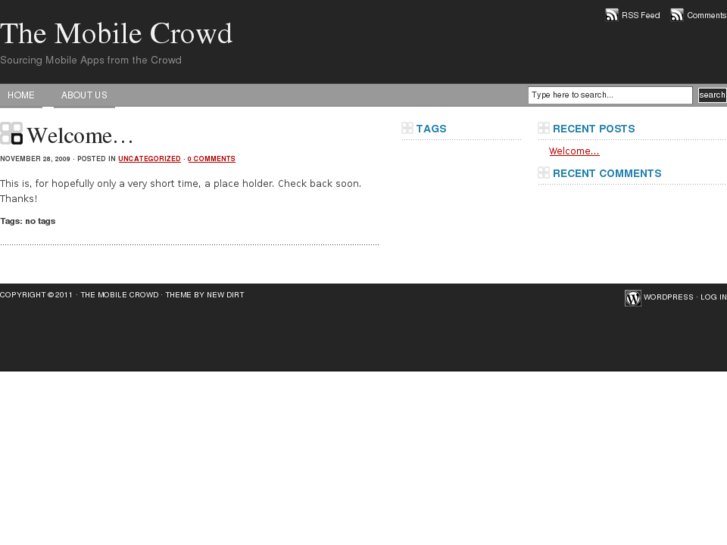Open the Welcome… post title
Screen dimensions: 727x545
coord(80,135)
